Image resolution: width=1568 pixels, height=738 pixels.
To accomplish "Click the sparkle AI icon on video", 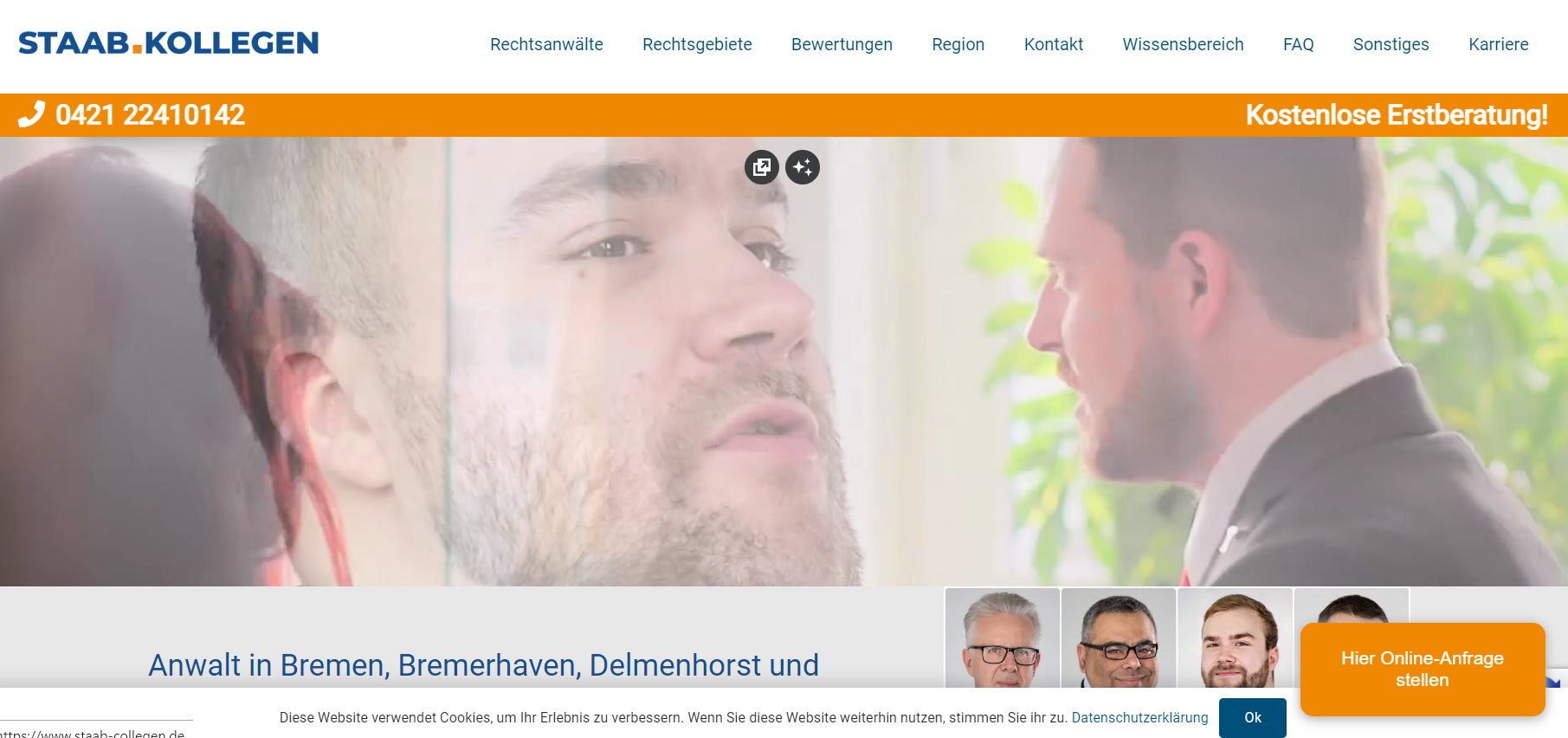I will coord(803,167).
